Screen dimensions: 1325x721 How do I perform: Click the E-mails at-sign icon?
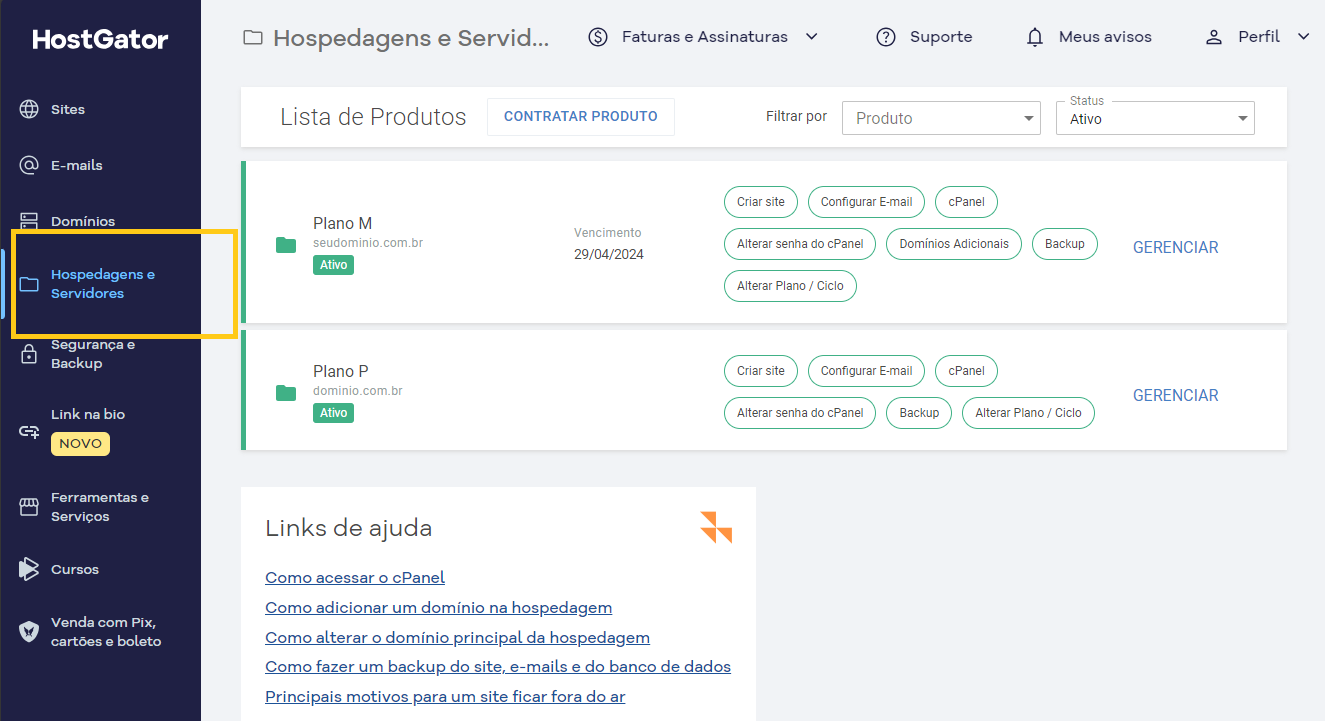[x=29, y=165]
